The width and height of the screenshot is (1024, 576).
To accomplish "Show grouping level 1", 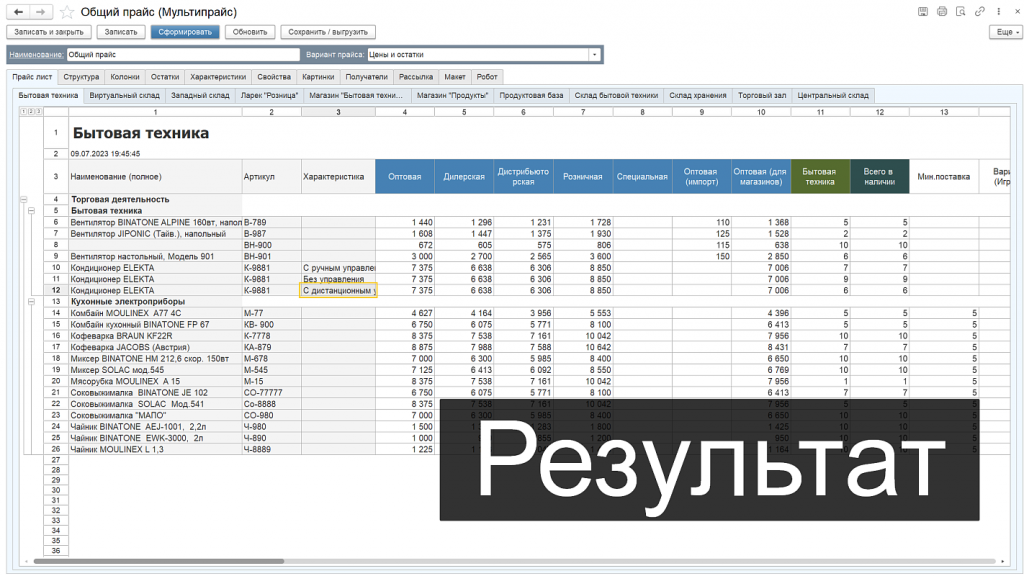I will (x=24, y=112).
